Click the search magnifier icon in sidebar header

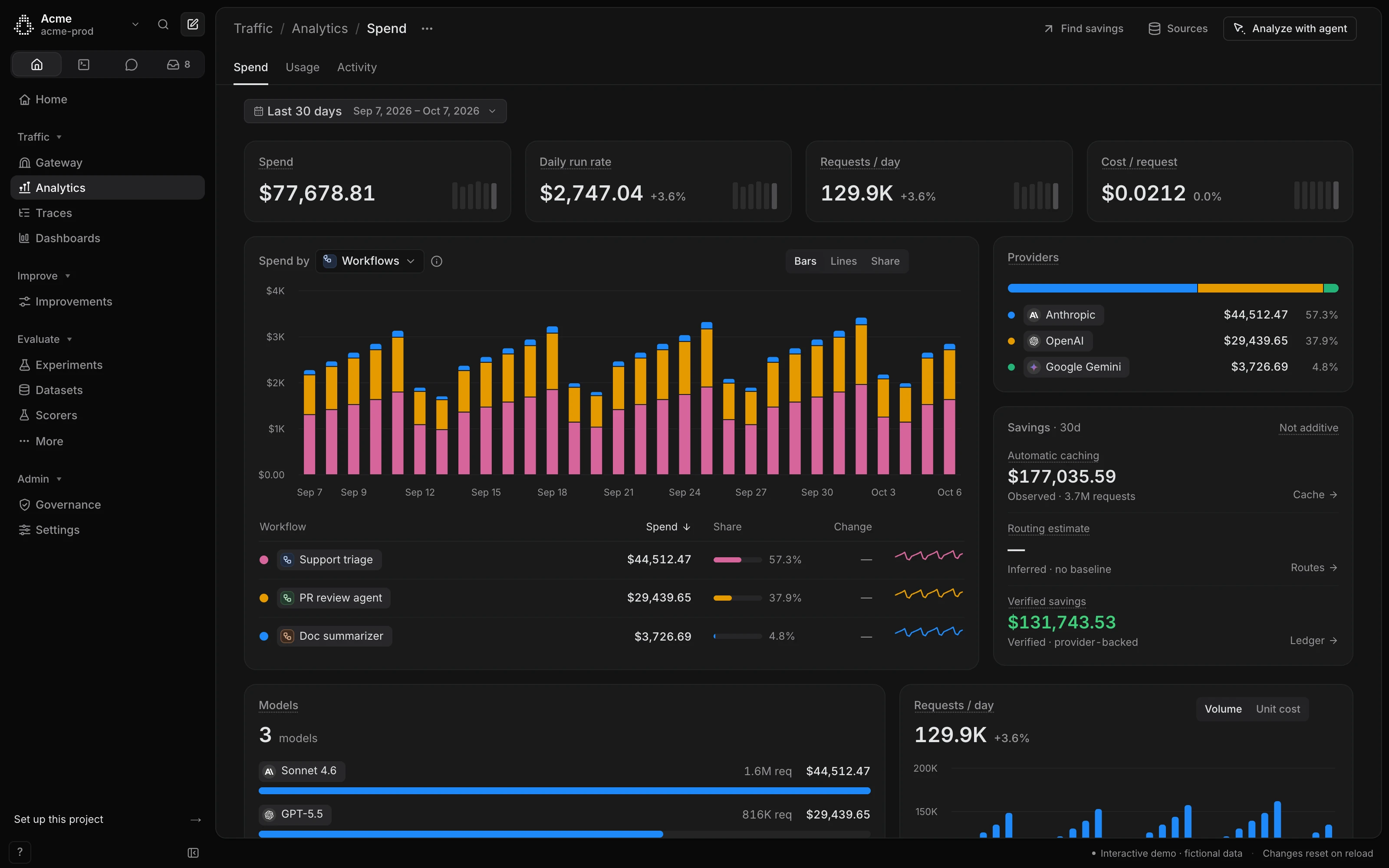pos(163,24)
